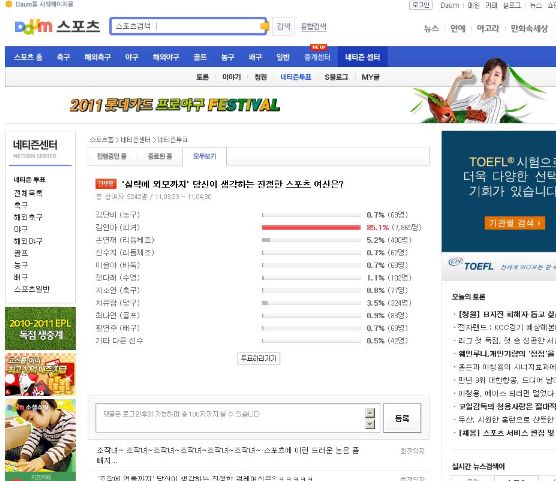This screenshot has width=556, height=481.
Task: Click the 투표하러가기 vote button
Action: pyautogui.click(x=258, y=358)
